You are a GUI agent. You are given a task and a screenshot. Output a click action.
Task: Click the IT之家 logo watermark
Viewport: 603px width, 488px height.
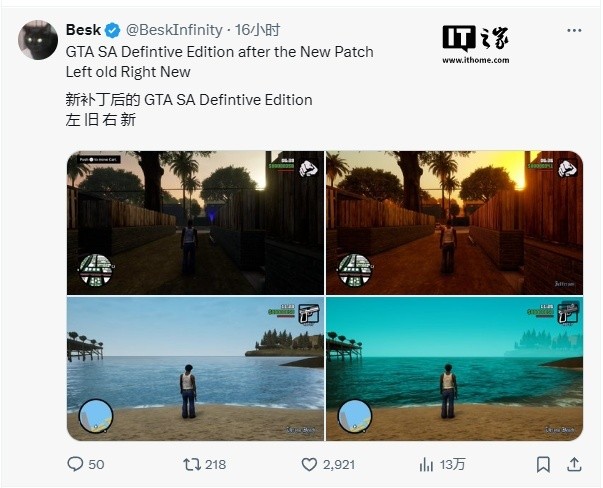coord(476,38)
